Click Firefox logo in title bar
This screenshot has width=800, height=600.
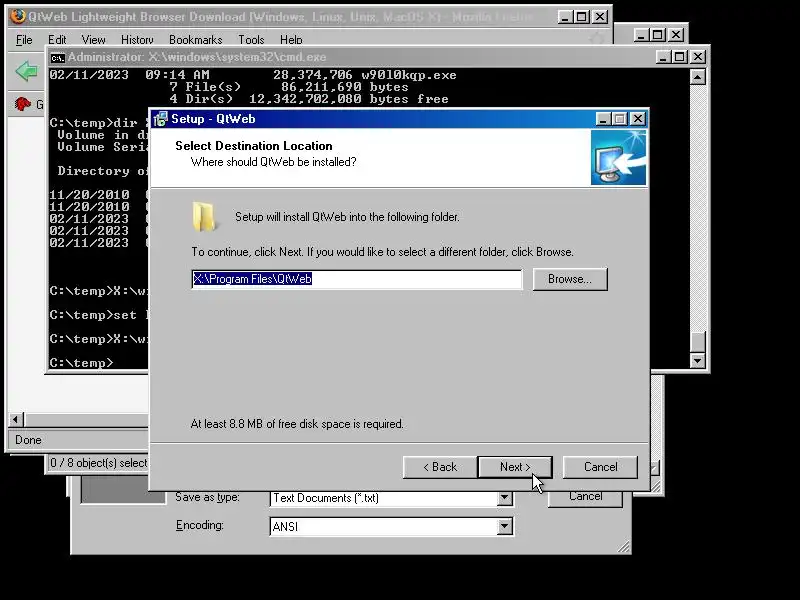18,16
